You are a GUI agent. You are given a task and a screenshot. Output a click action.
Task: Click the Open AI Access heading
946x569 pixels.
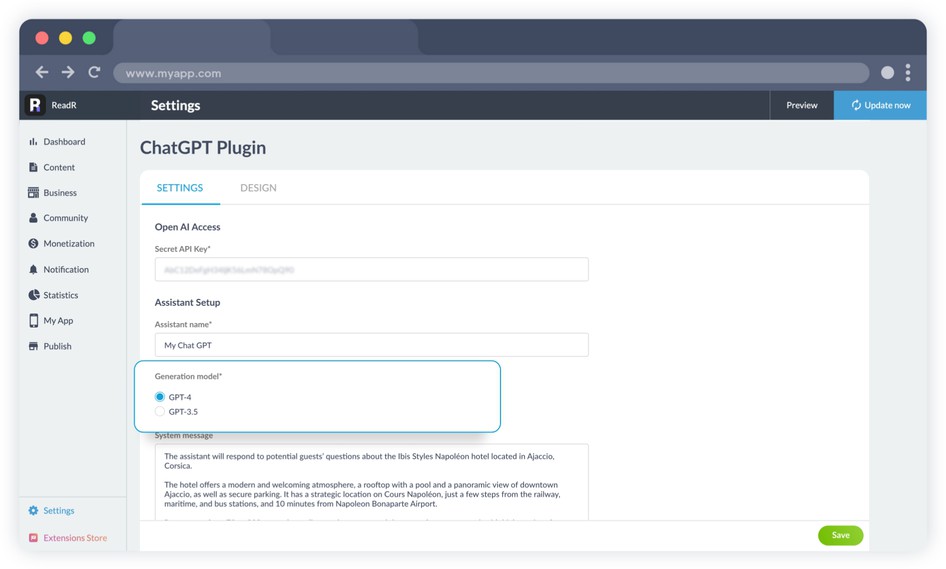point(188,227)
